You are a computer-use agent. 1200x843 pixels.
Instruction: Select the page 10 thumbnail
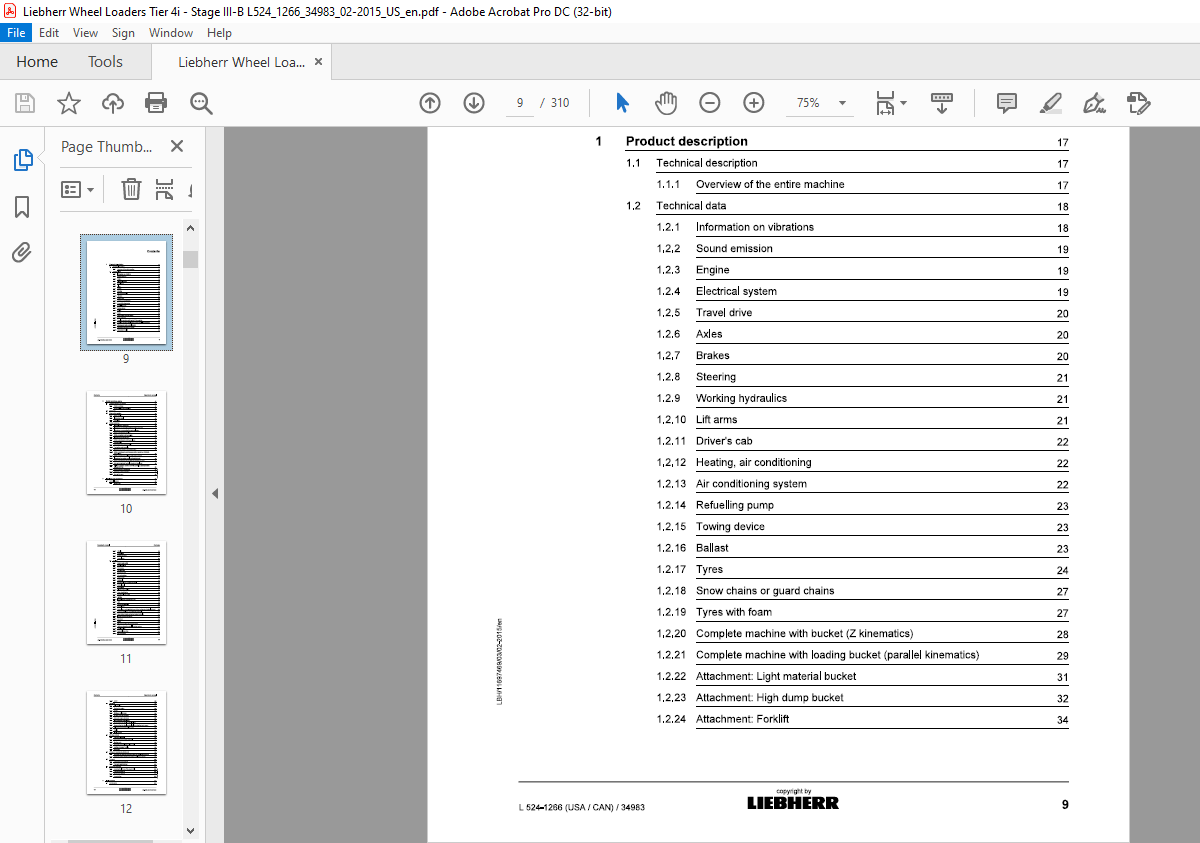pos(126,443)
